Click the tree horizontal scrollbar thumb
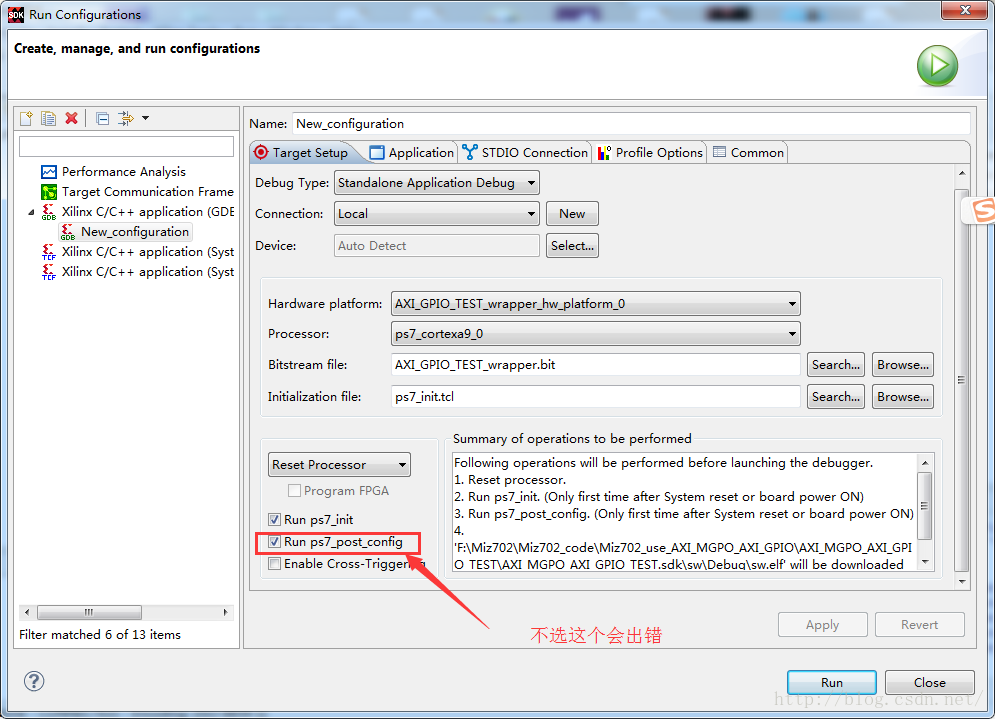Screen dimensions: 995x719 tap(89, 612)
